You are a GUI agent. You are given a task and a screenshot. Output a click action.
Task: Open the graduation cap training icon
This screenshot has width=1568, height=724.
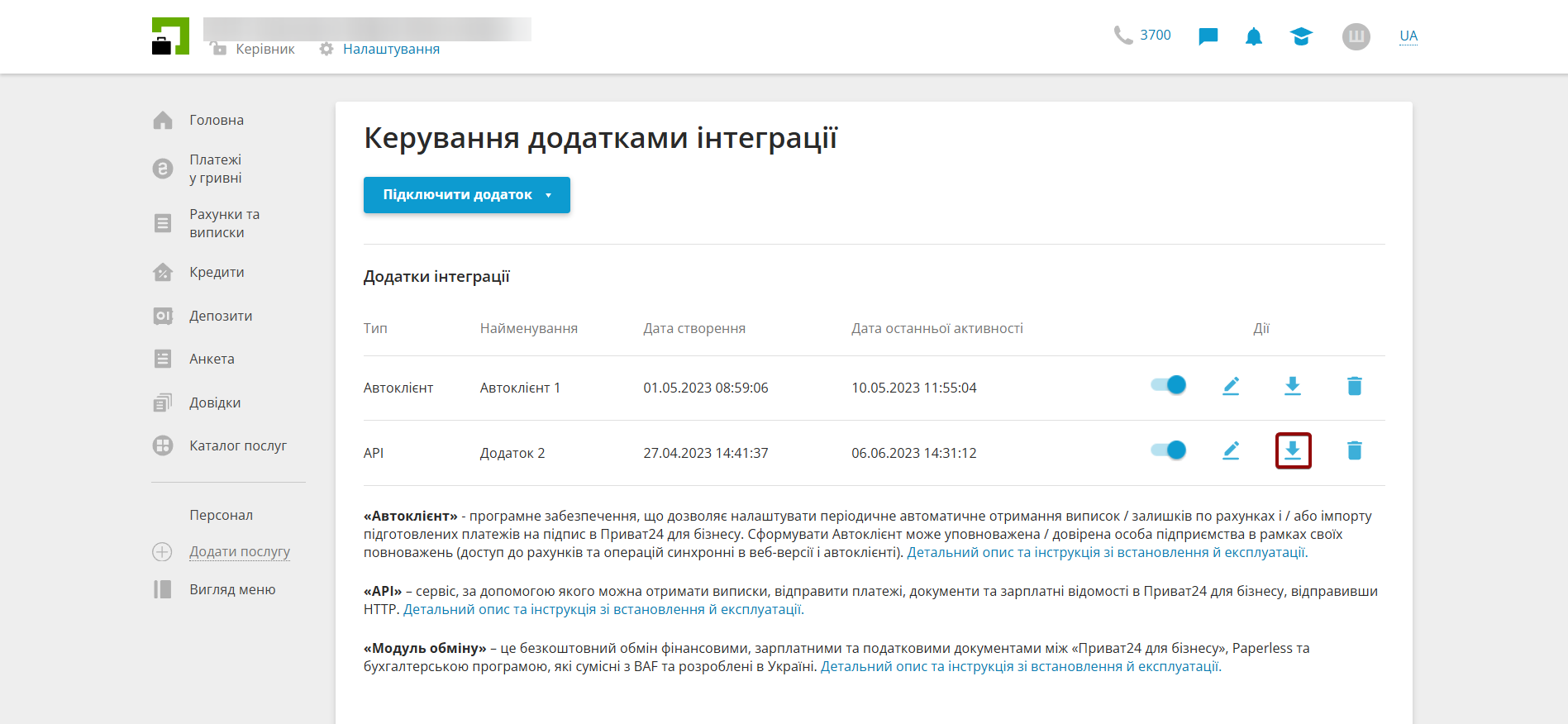coord(1301,36)
